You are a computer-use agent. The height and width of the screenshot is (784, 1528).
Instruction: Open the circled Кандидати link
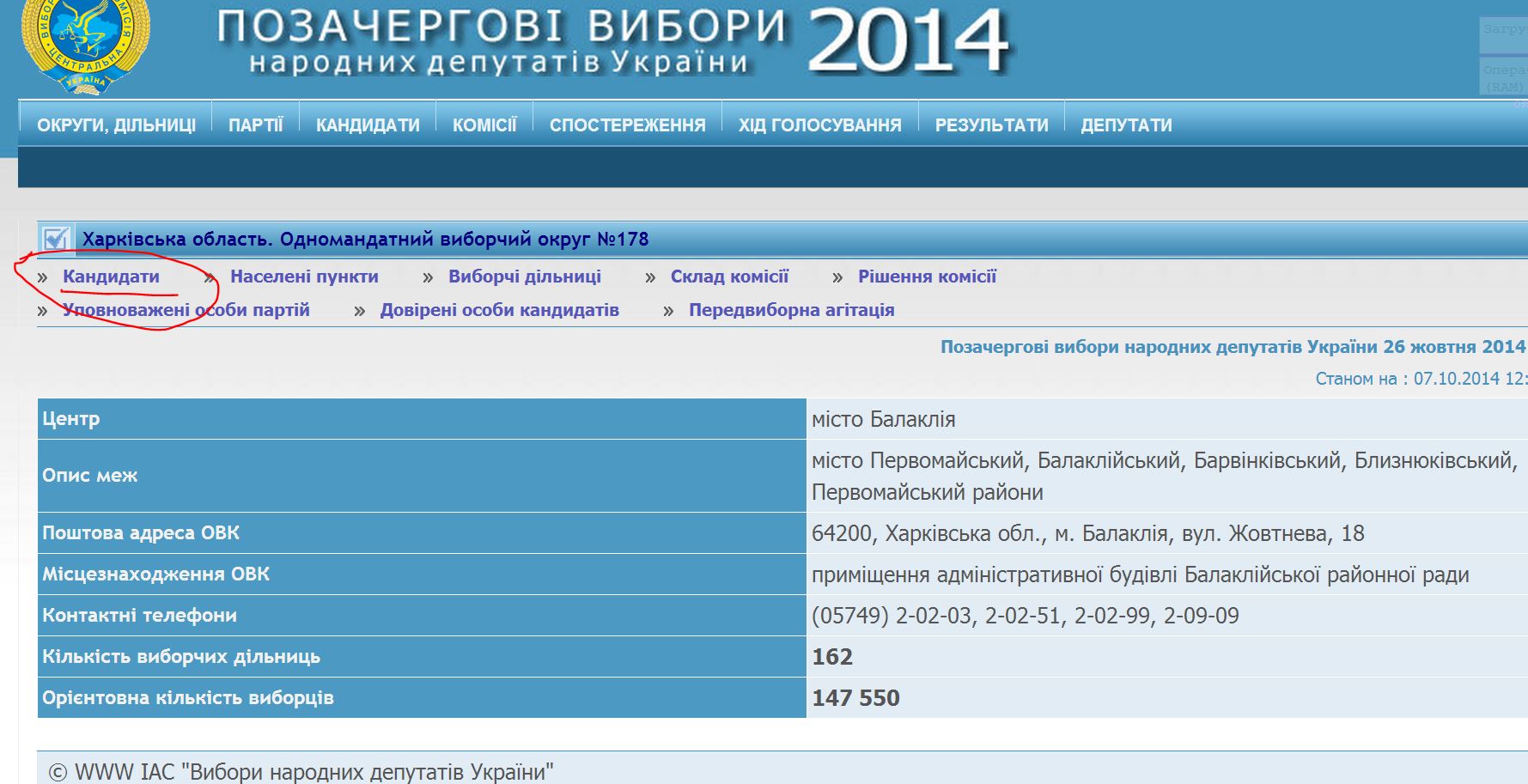(111, 277)
